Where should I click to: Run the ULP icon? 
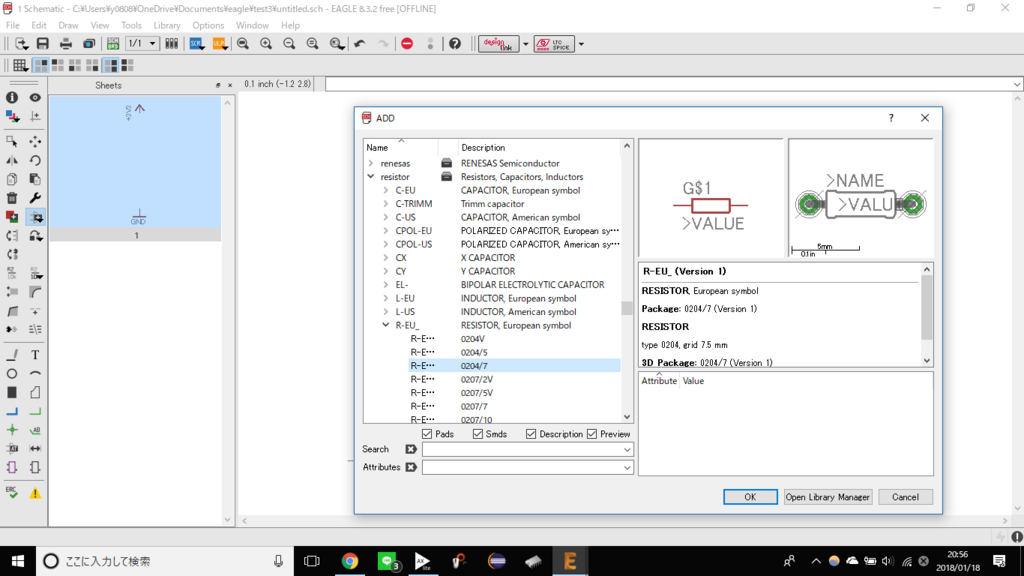click(x=219, y=44)
